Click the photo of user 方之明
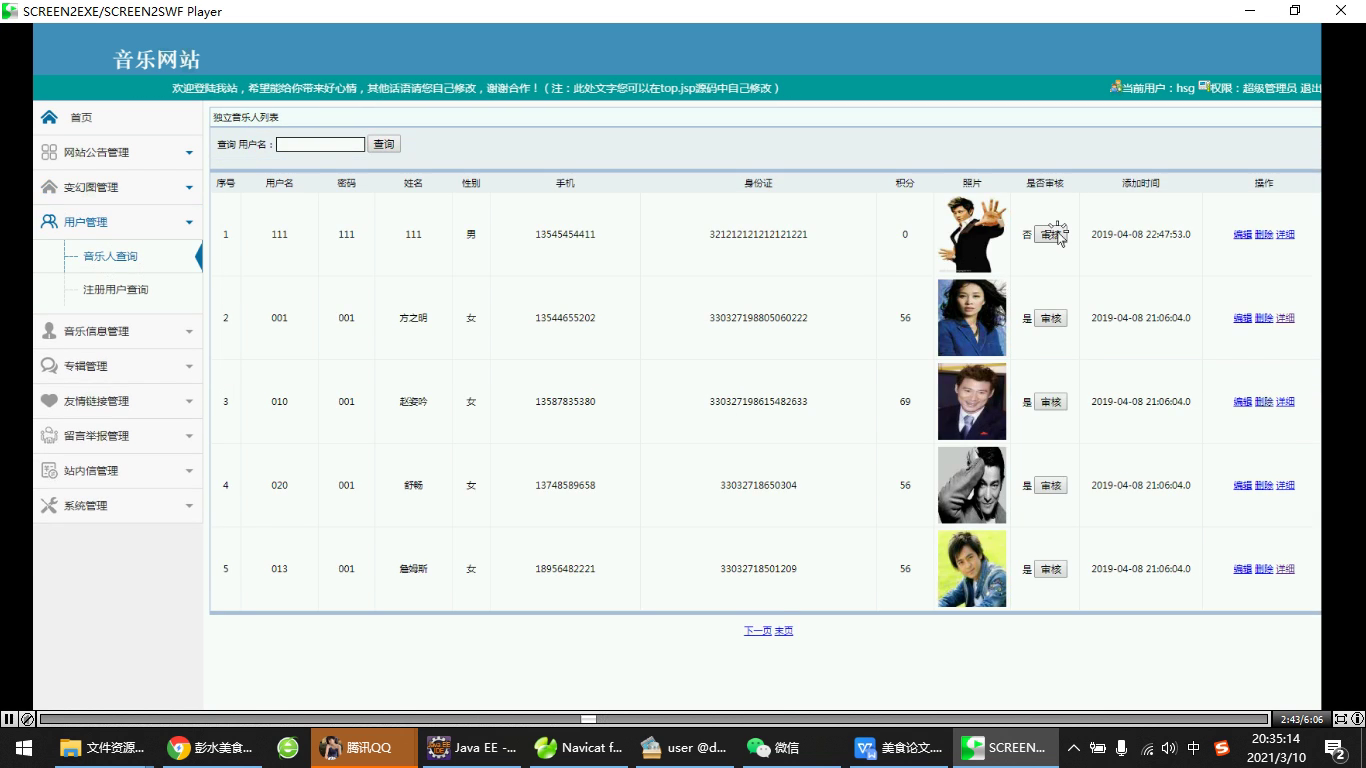 point(972,318)
